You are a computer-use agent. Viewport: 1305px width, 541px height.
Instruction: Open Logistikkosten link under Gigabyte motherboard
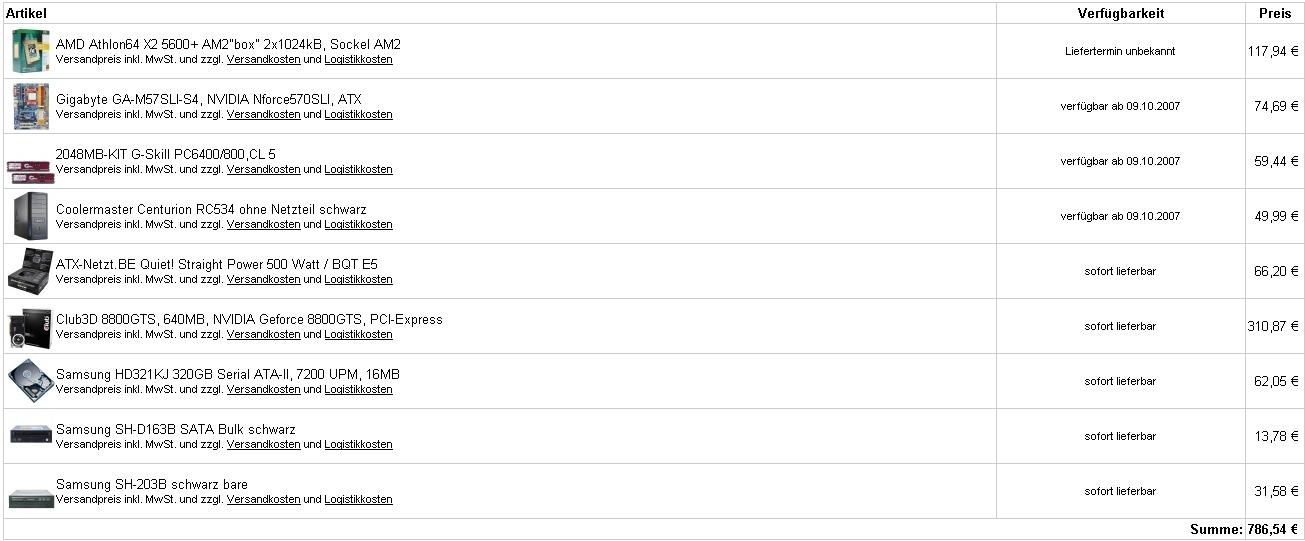point(358,114)
